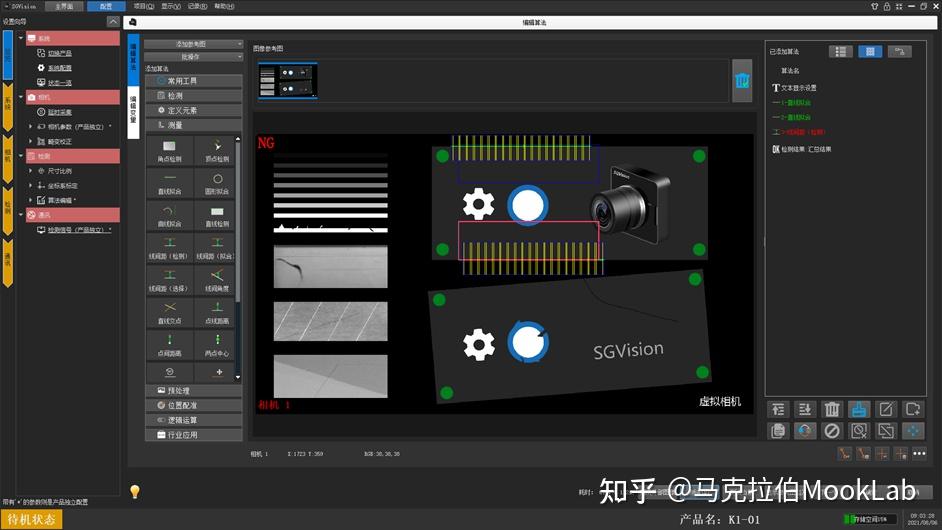Select the 点间距离 point distance tool
Screen dimensions: 942x530
[169, 346]
